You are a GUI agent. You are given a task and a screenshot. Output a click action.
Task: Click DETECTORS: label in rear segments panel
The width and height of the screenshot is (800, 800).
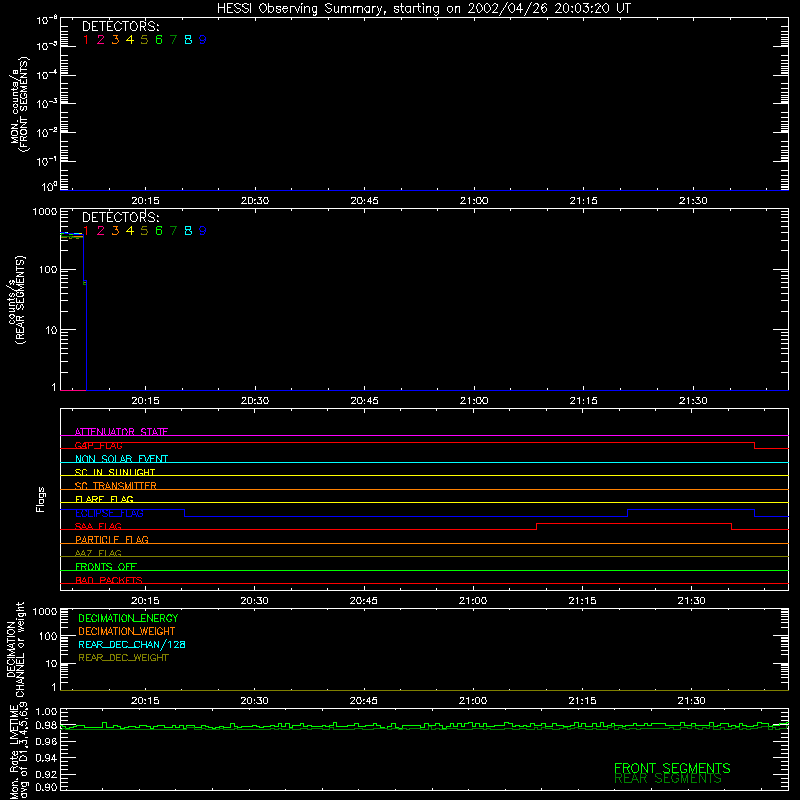click(x=121, y=217)
